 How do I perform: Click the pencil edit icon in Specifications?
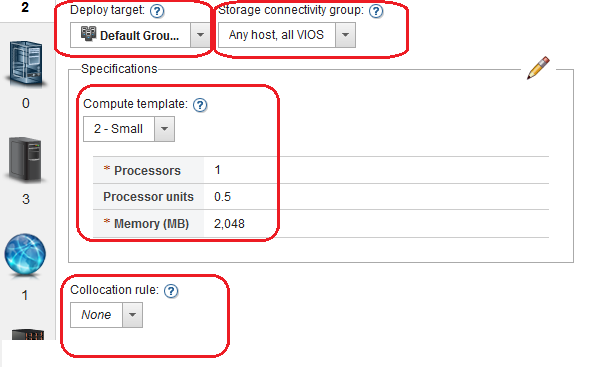pyautogui.click(x=538, y=68)
